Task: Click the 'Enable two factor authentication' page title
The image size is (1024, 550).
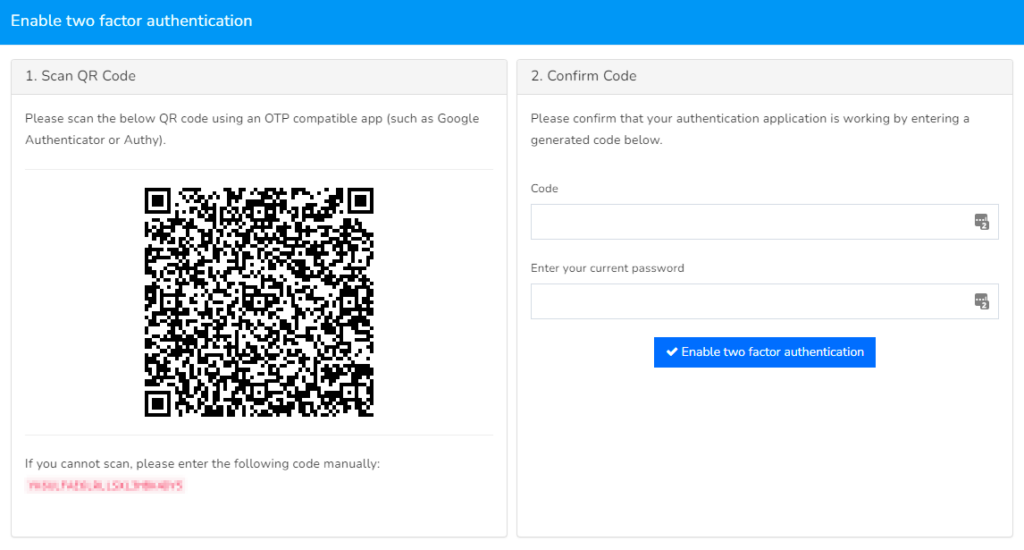Action: 131,21
